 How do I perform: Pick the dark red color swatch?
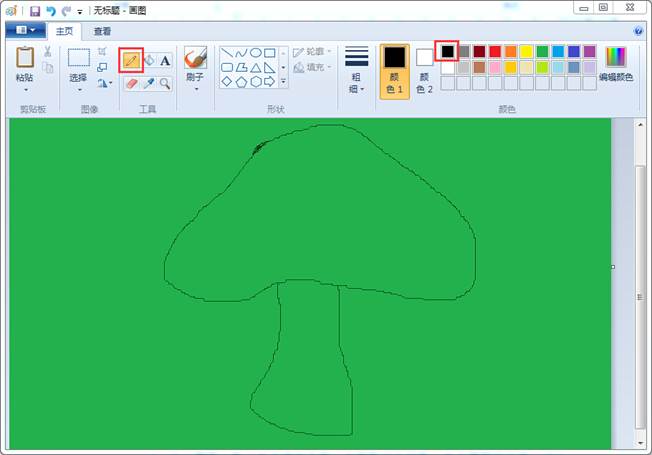coord(479,51)
